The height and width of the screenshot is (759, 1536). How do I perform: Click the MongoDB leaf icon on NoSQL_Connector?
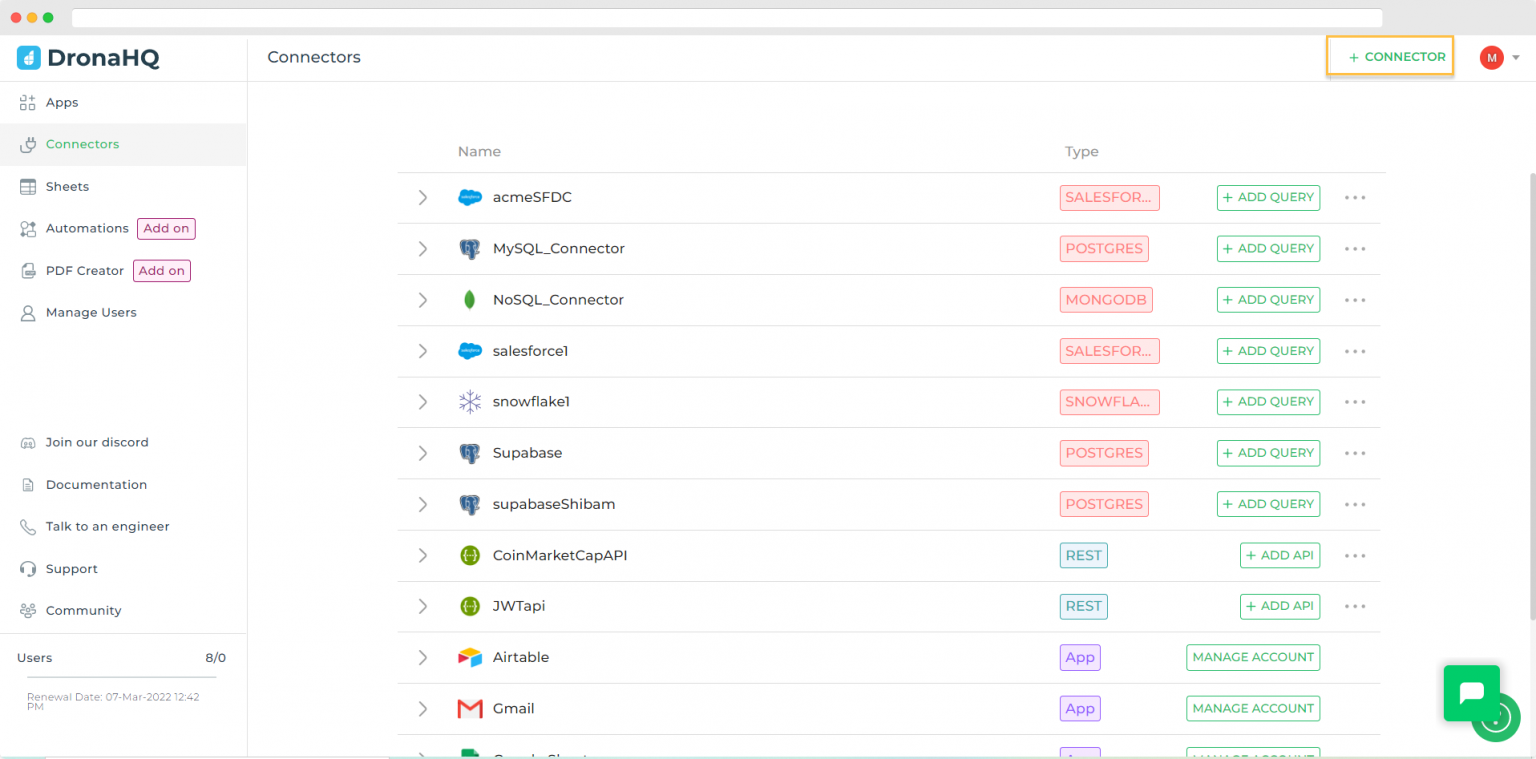(x=470, y=299)
